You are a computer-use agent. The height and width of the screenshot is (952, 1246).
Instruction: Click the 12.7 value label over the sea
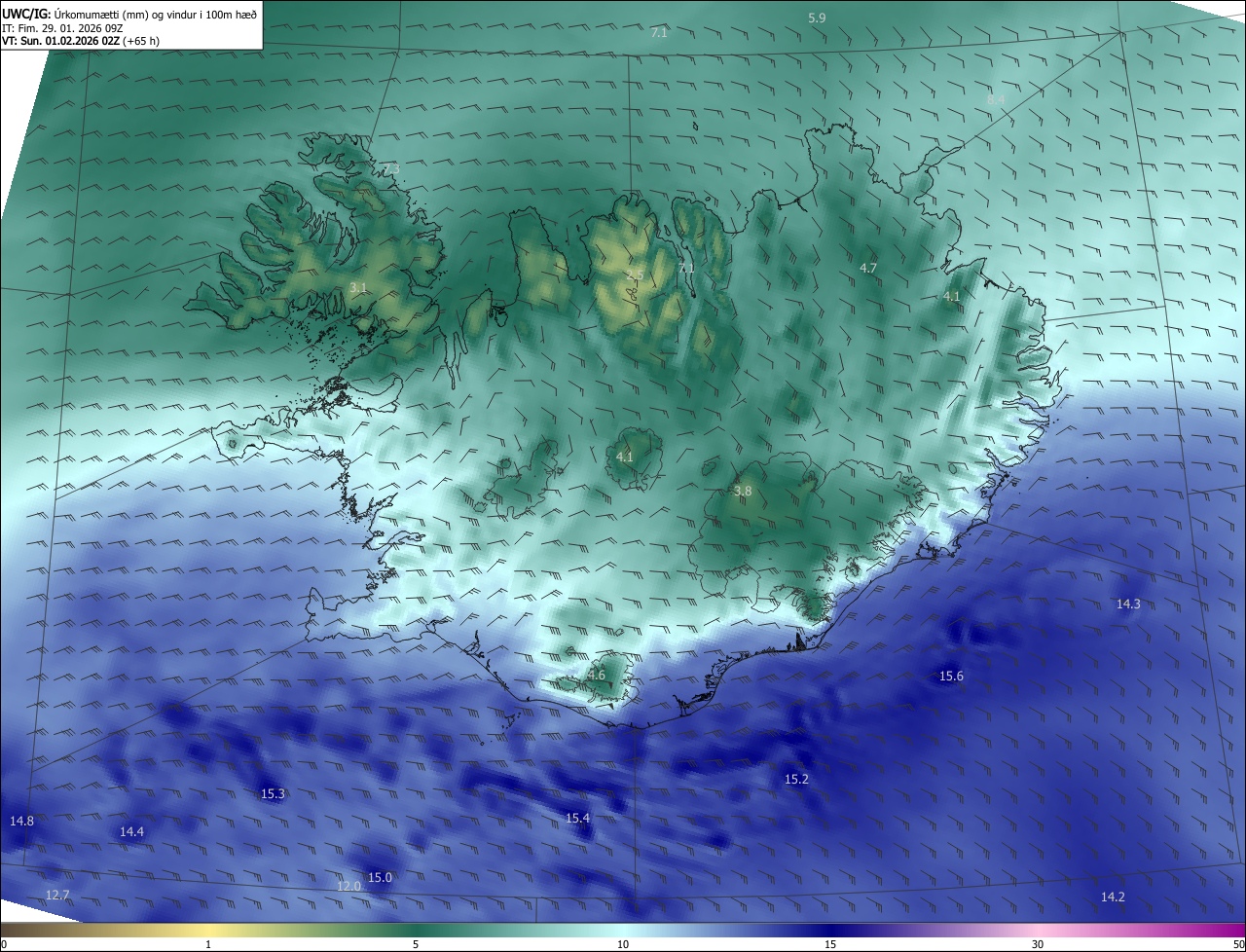point(57,895)
